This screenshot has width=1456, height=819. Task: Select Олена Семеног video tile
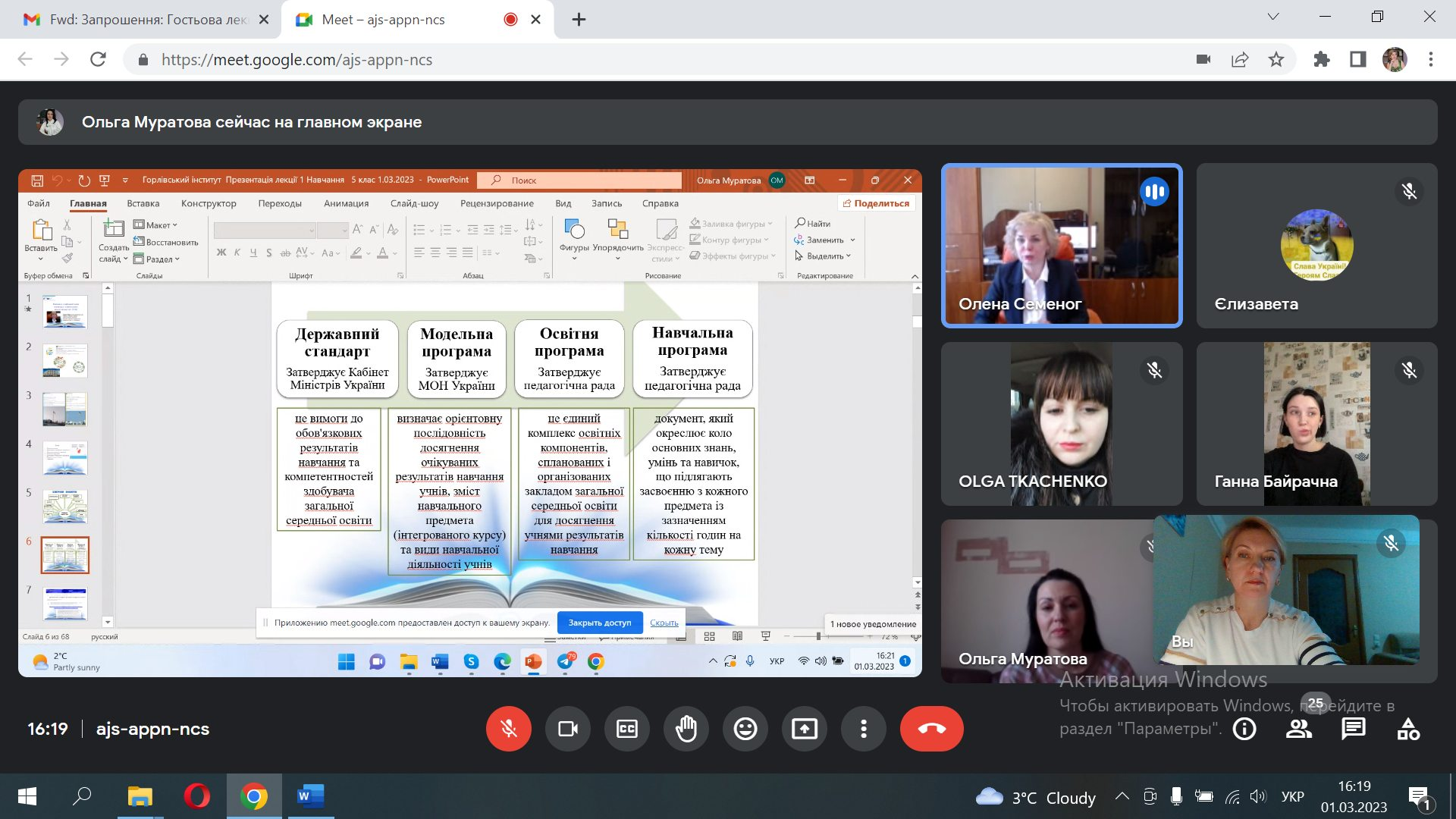[1061, 246]
